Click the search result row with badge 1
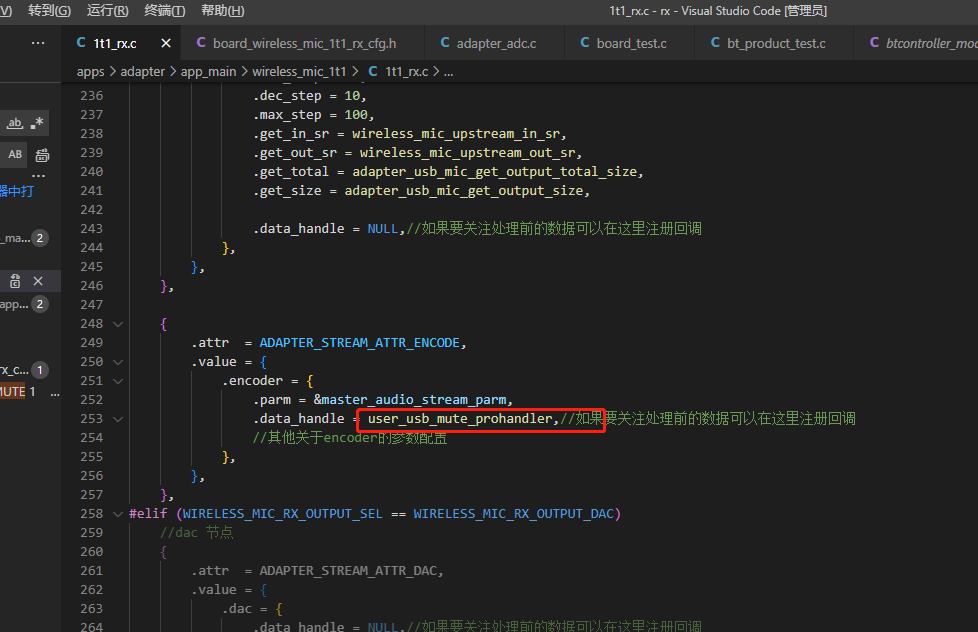The height and width of the screenshot is (632, 978). (31, 370)
